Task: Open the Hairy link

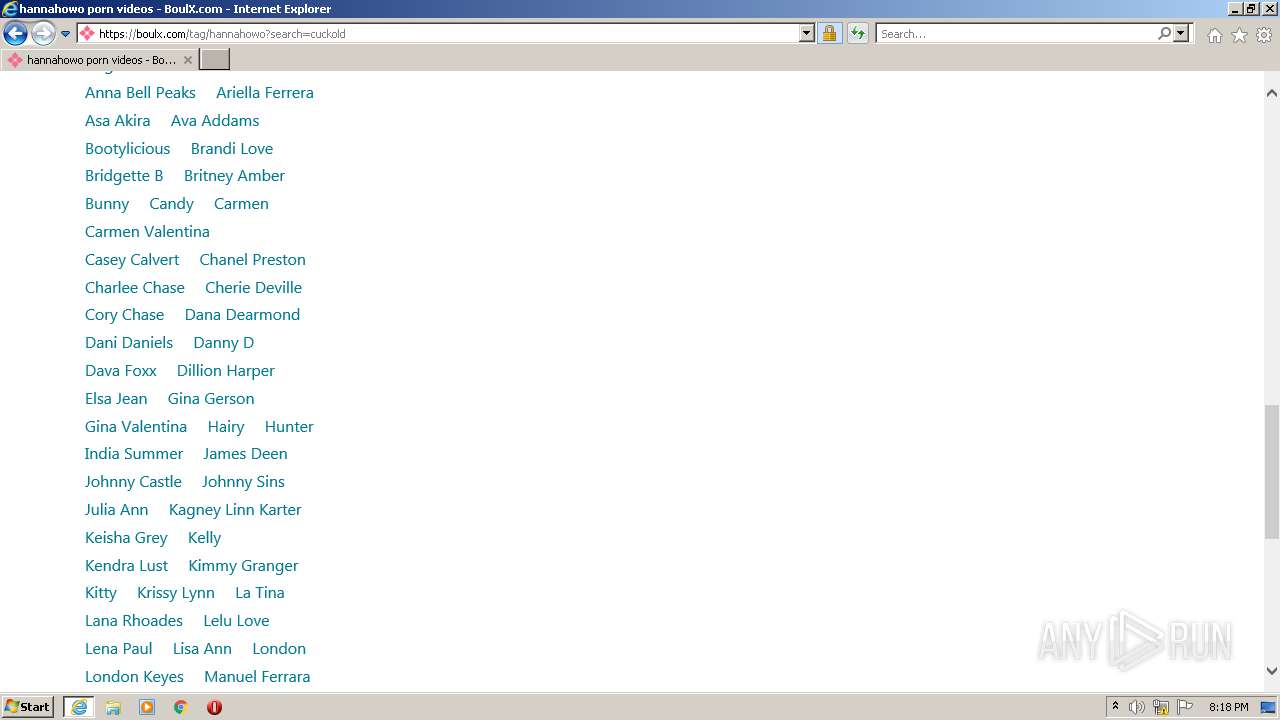Action: (x=226, y=426)
